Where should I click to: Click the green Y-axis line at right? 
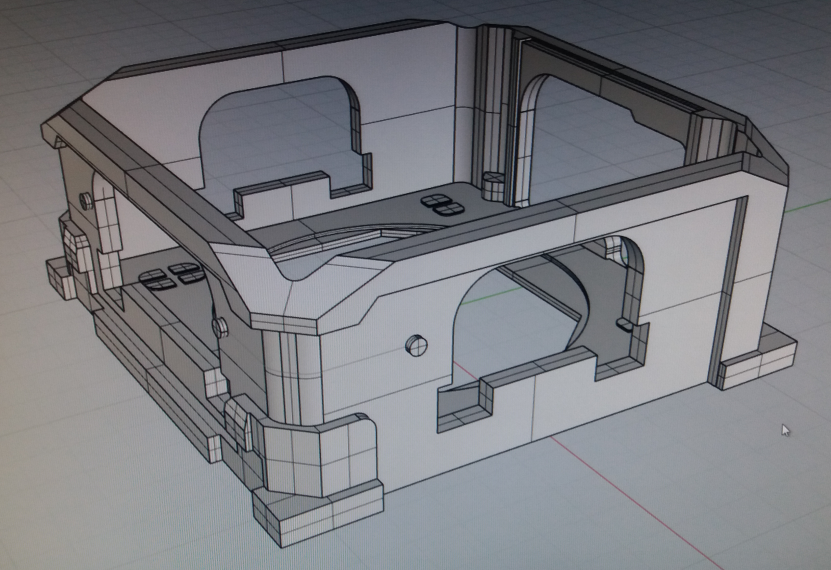[808, 206]
